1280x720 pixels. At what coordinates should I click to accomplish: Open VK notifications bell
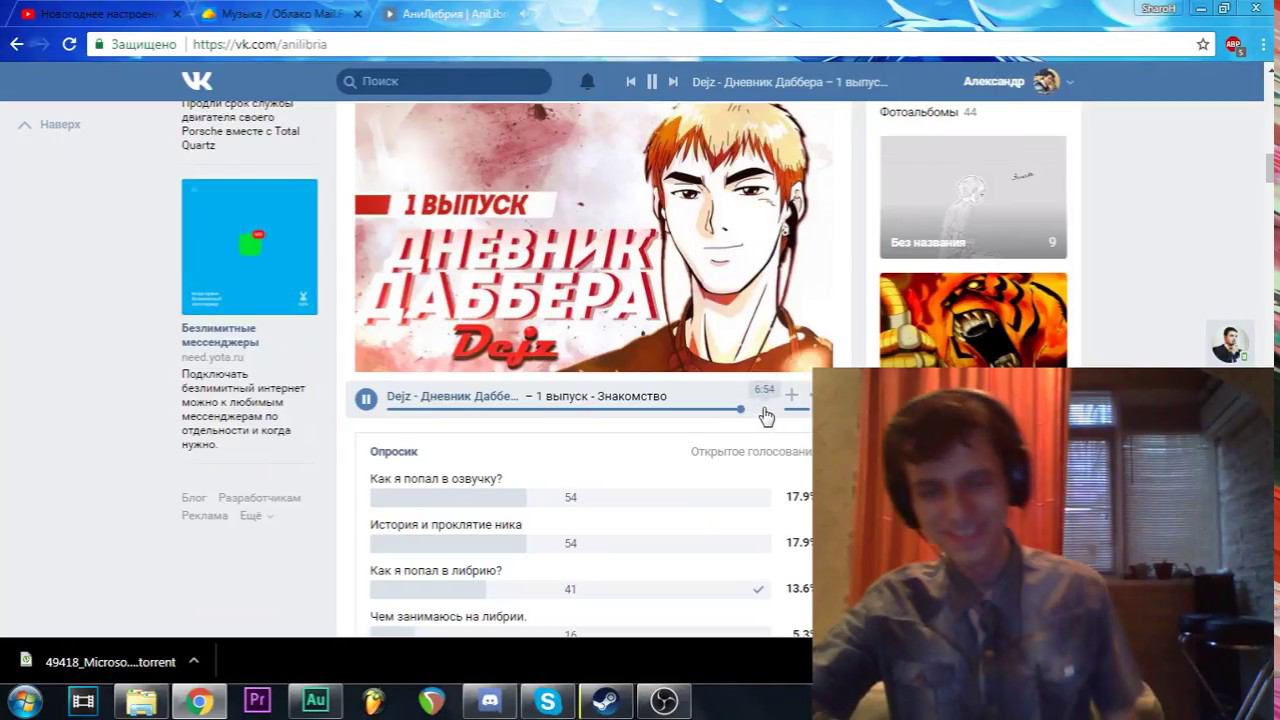pos(588,82)
